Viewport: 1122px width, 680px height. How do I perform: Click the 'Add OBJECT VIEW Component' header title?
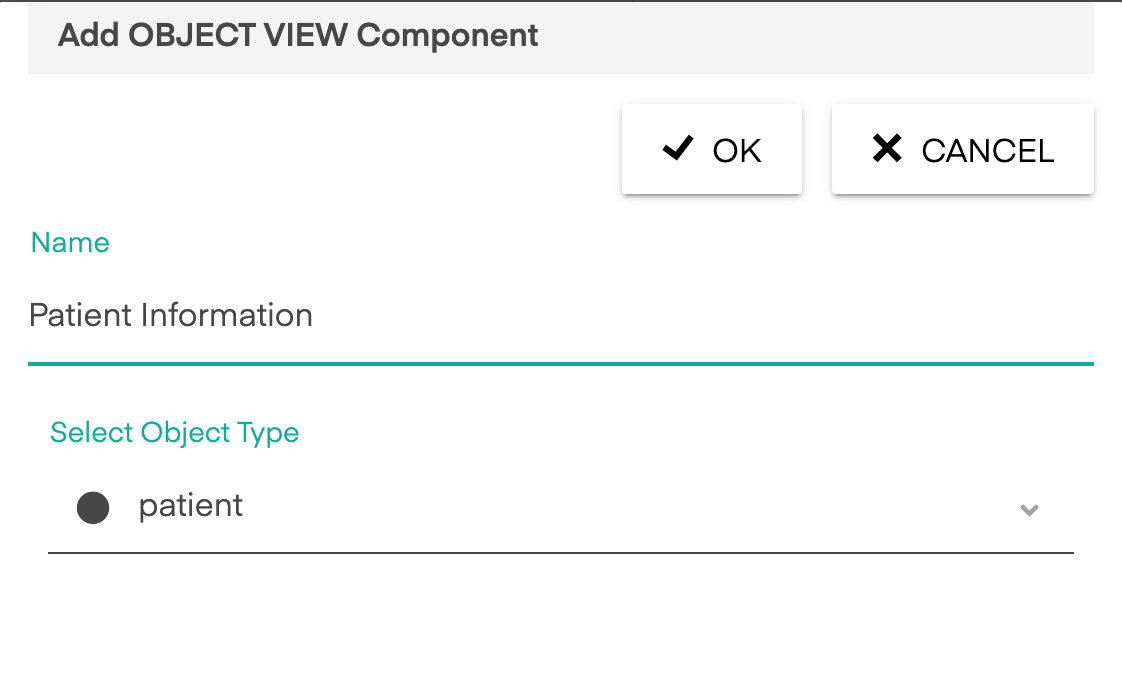[298, 35]
